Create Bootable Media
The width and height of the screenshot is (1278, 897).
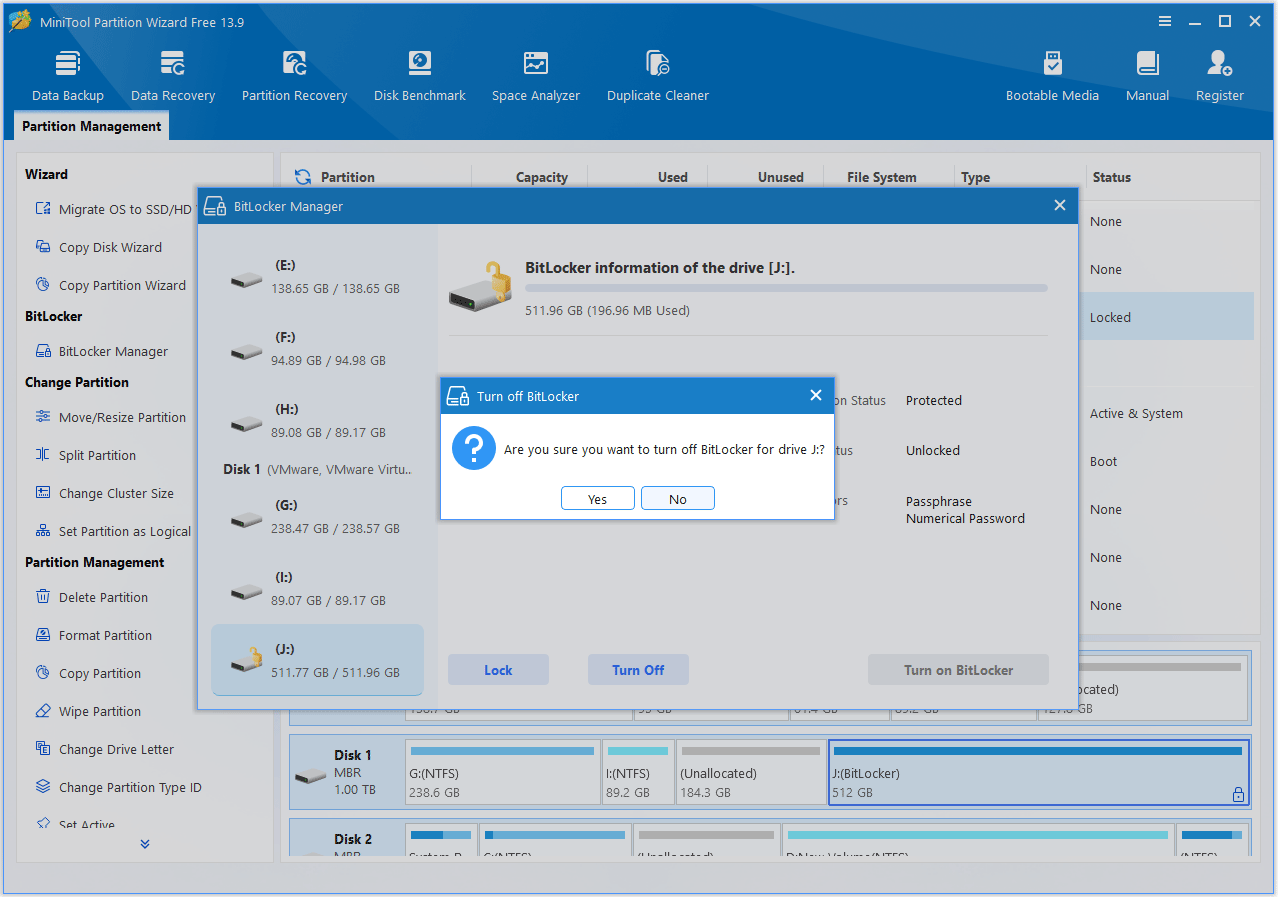click(1052, 76)
